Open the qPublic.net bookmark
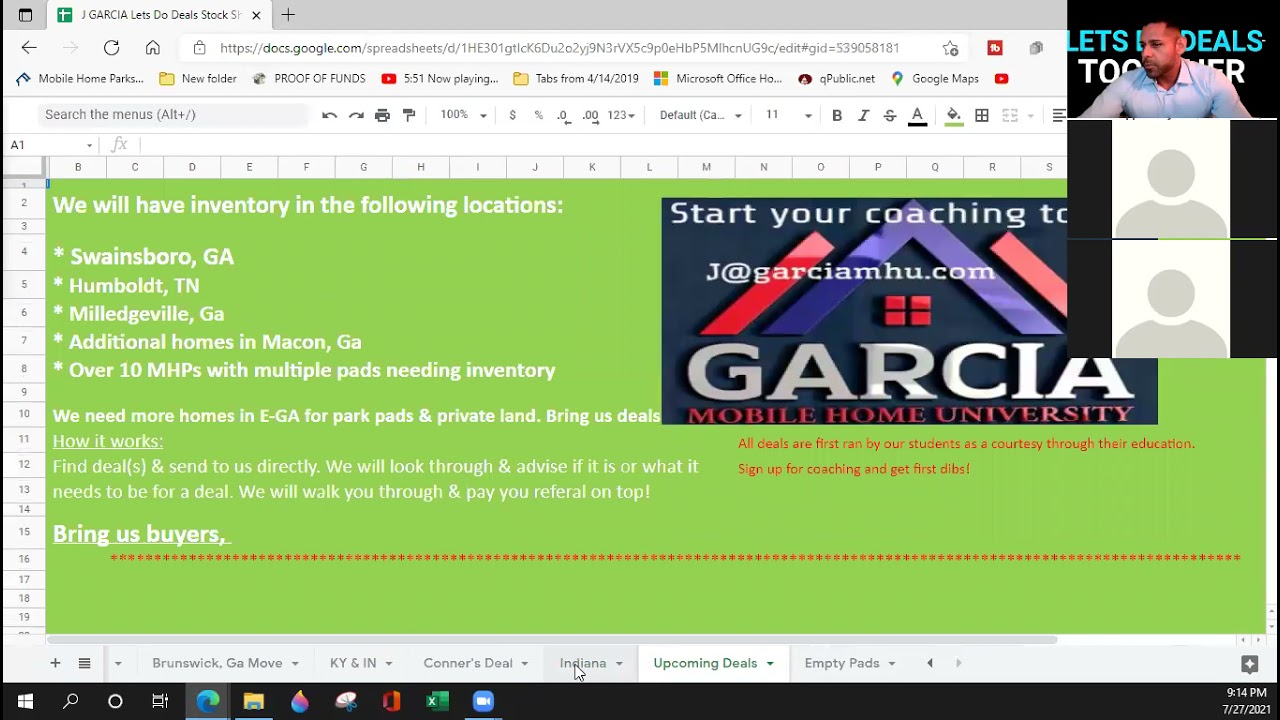Image resolution: width=1280 pixels, height=720 pixels. (x=837, y=78)
